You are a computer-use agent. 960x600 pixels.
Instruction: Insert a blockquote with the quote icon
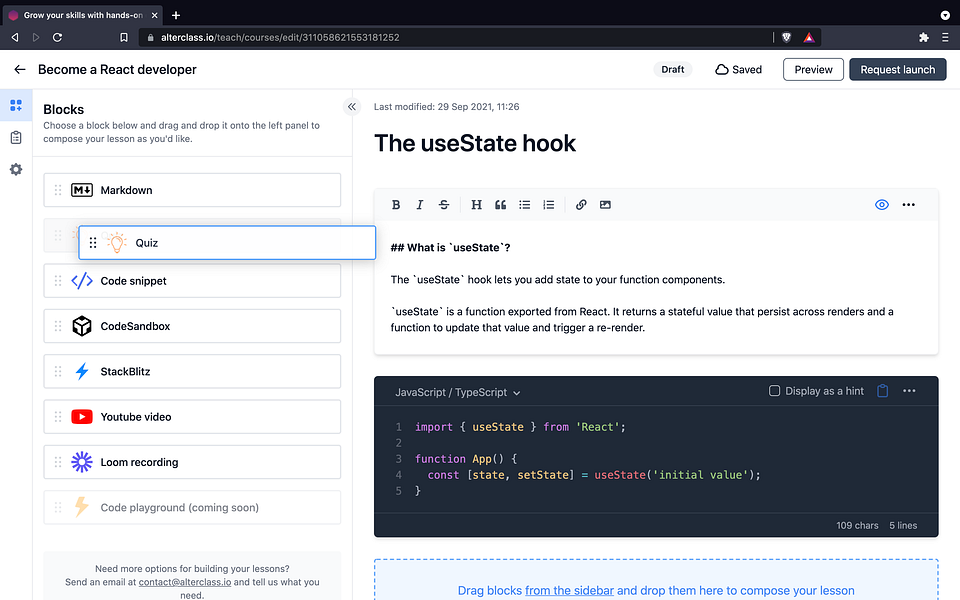(x=500, y=204)
